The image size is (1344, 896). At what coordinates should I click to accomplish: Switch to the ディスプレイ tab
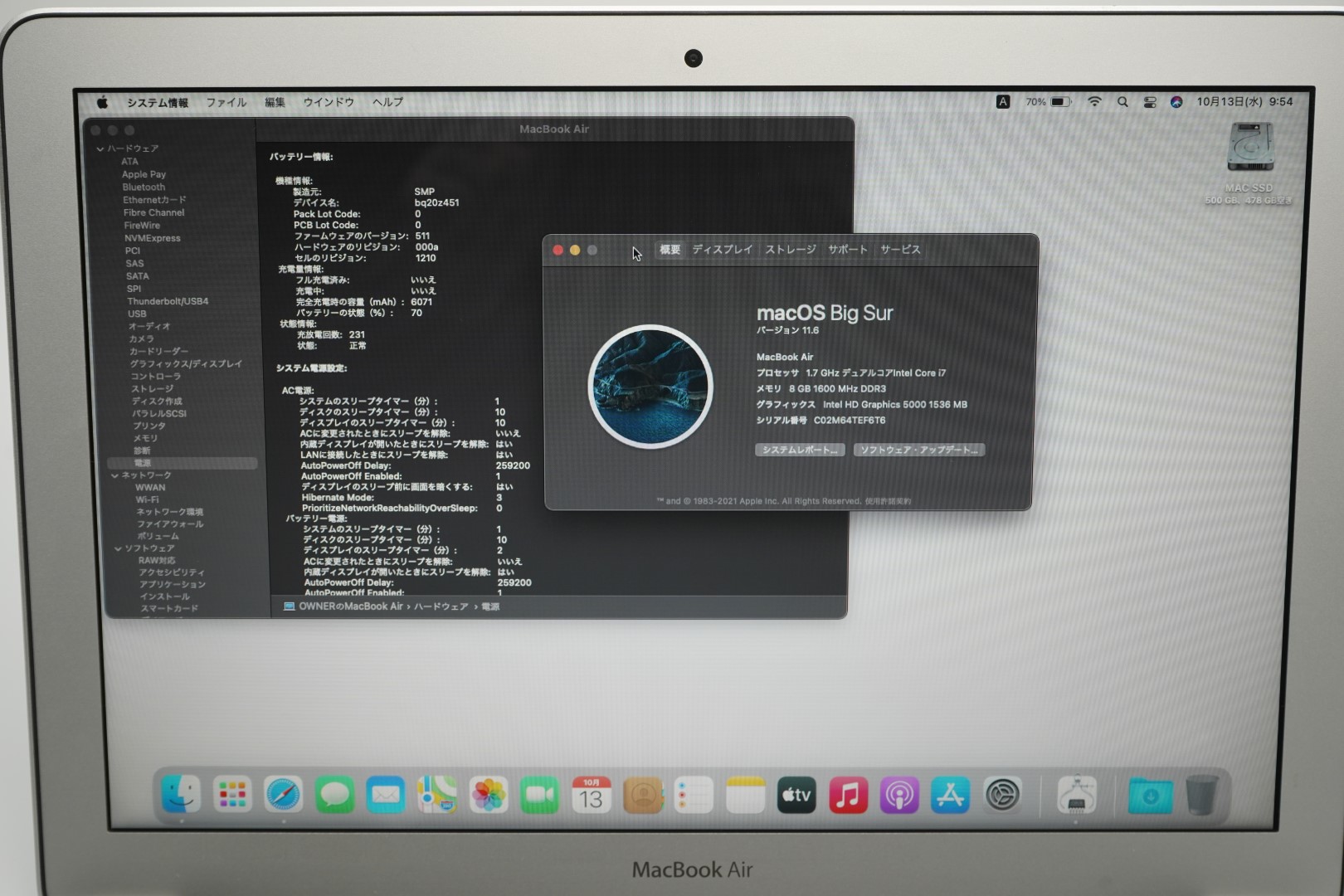[x=722, y=250]
